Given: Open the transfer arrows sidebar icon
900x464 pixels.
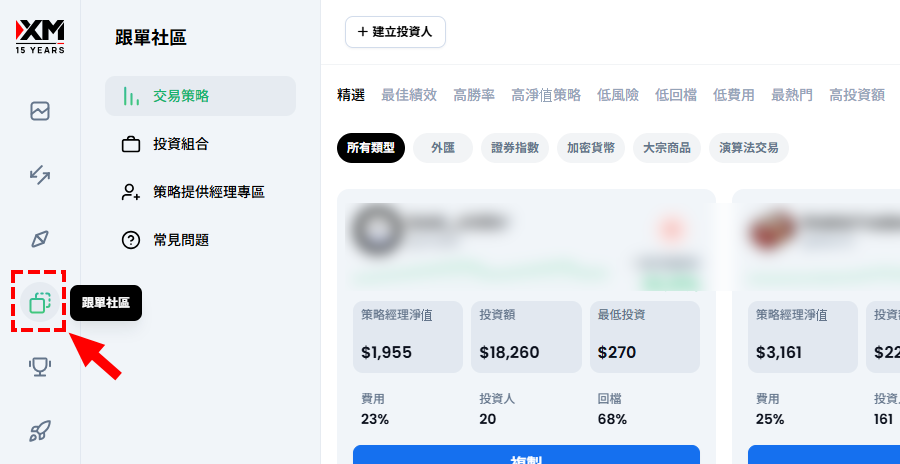Looking at the screenshot, I should click(x=40, y=175).
